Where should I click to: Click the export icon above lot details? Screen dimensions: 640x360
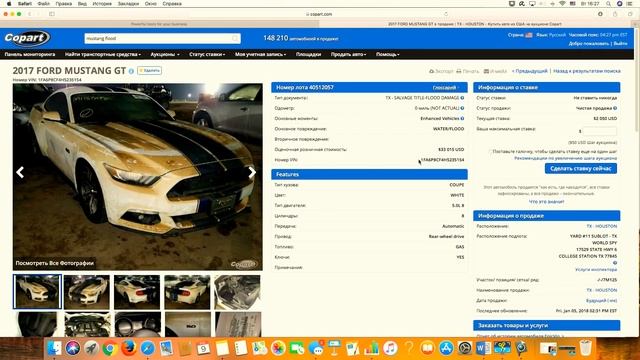431,71
